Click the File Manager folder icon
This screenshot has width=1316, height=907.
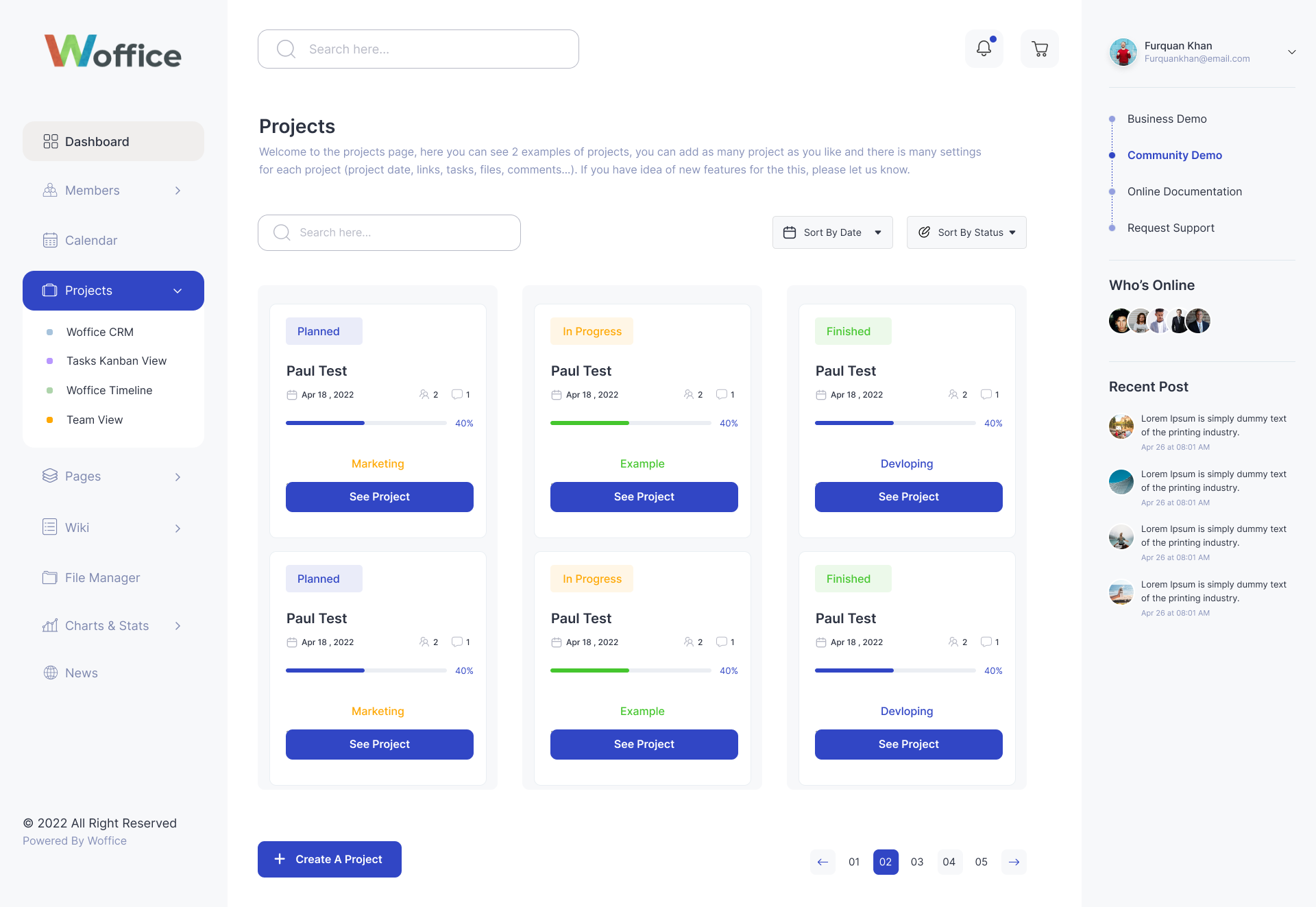[x=50, y=578]
